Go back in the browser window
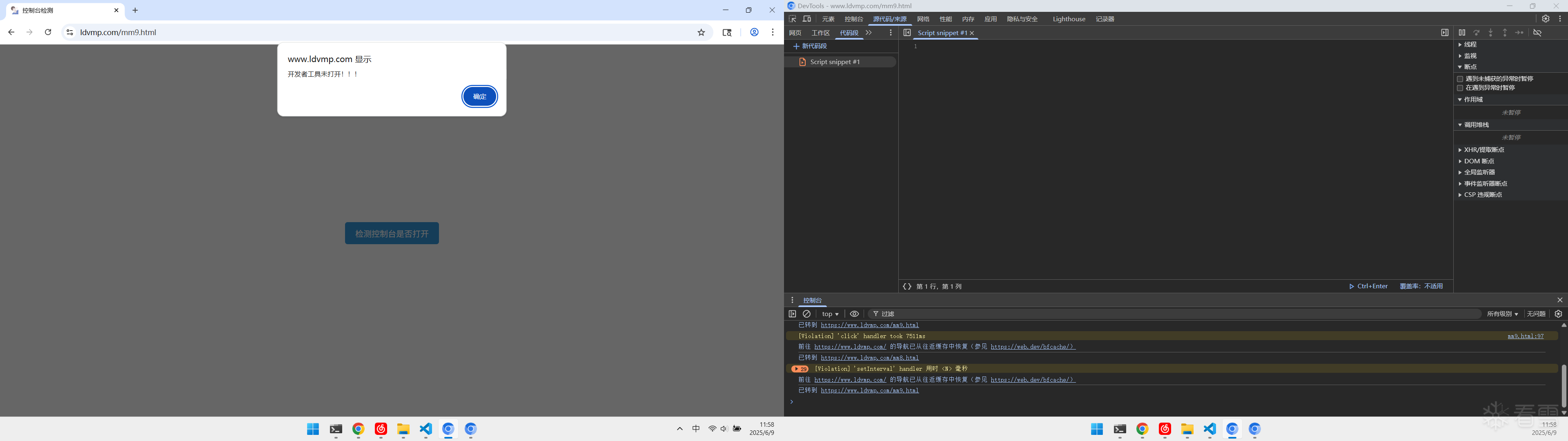Screen dimensions: 1568x441 pyautogui.click(x=11, y=32)
